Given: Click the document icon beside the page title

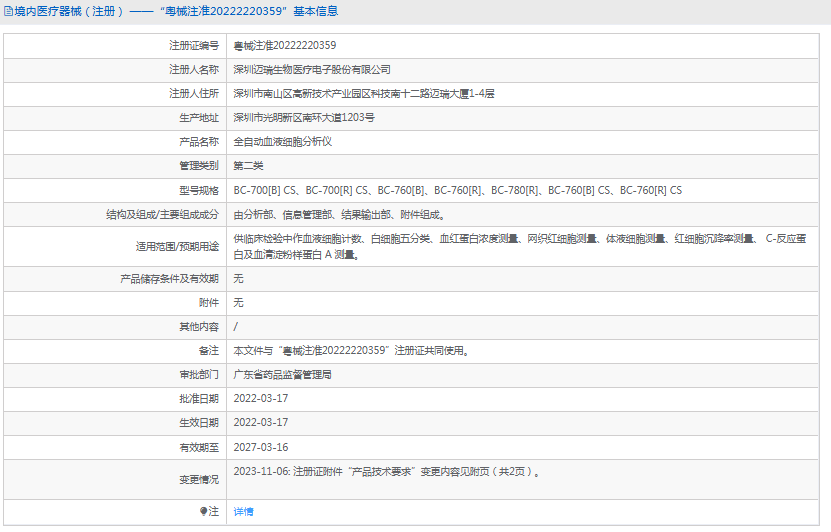Looking at the screenshot, I should [8, 11].
